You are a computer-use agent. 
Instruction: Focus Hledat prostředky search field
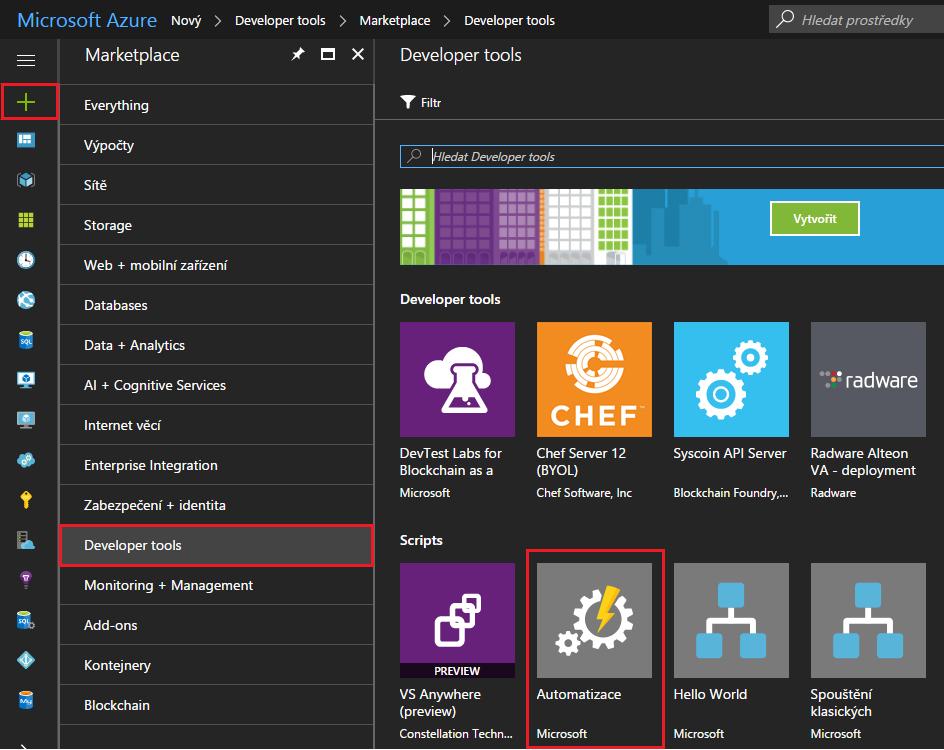click(856, 20)
